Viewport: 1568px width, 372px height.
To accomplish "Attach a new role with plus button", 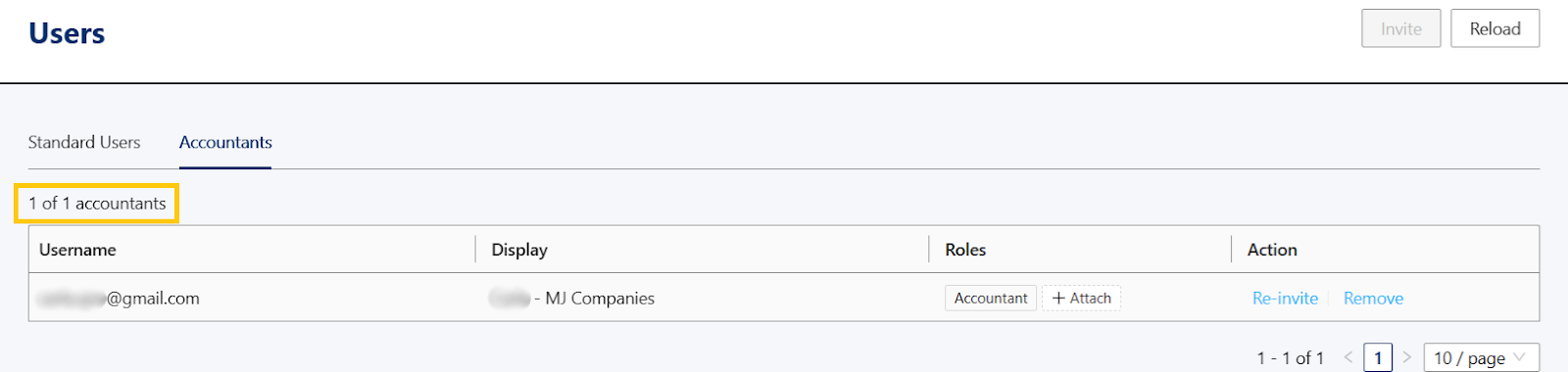I will 1081,298.
